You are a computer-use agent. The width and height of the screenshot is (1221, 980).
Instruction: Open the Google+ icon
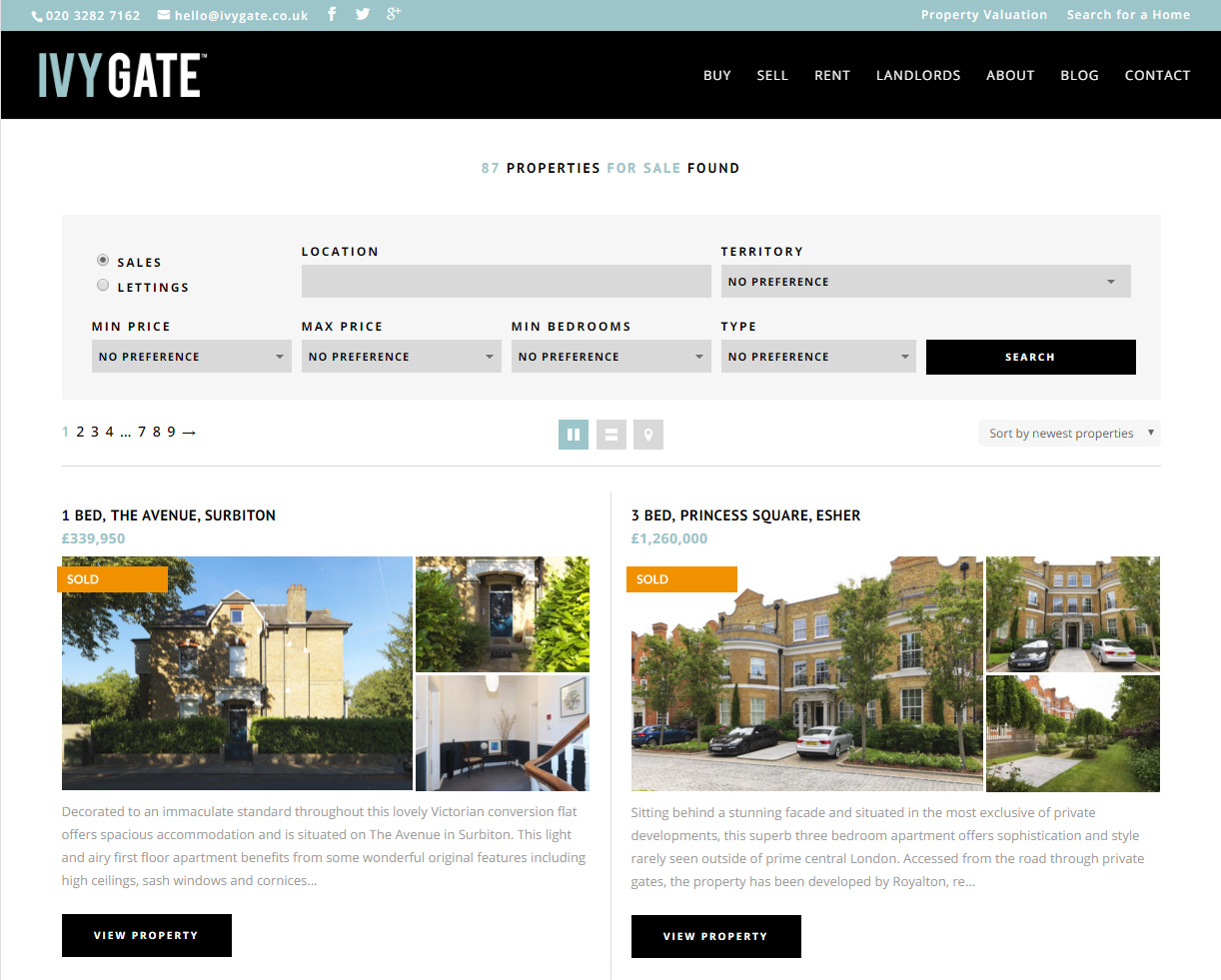pos(393,14)
